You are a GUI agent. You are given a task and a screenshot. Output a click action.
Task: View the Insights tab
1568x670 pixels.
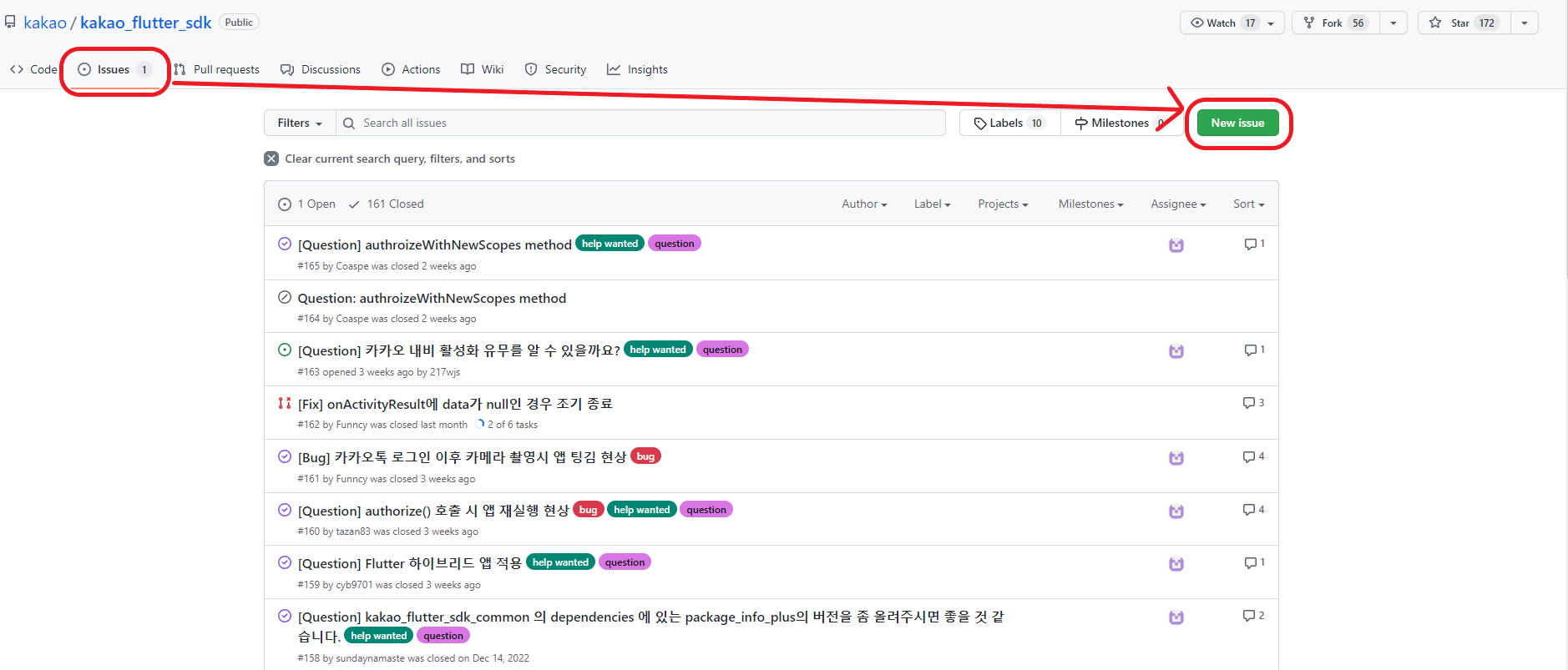pyautogui.click(x=637, y=69)
